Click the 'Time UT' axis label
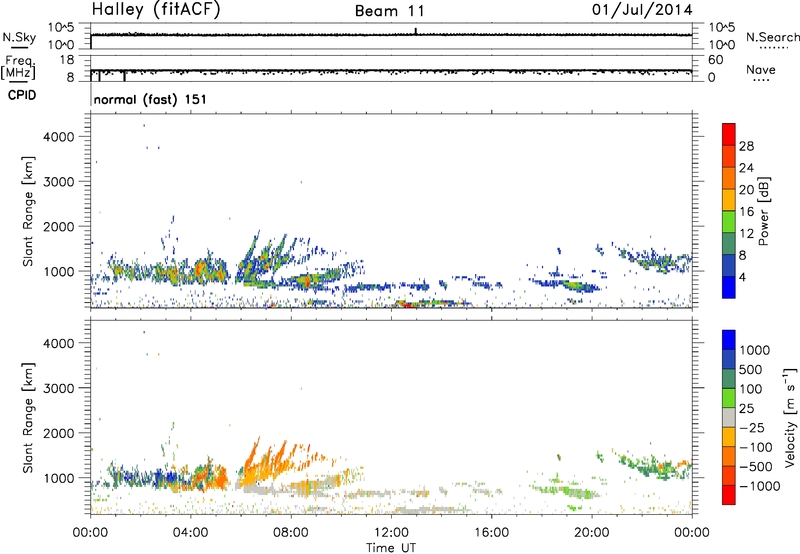Screen dimensions: 800x554 pos(391,548)
